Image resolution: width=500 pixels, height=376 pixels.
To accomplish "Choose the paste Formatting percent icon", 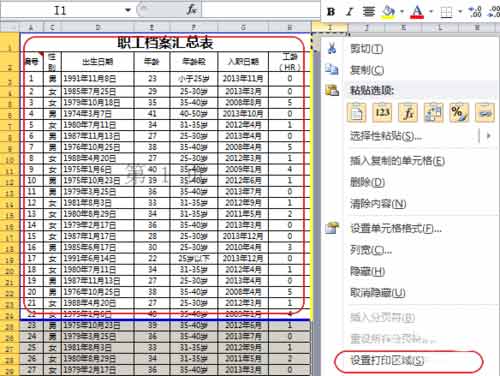I will pos(459,112).
